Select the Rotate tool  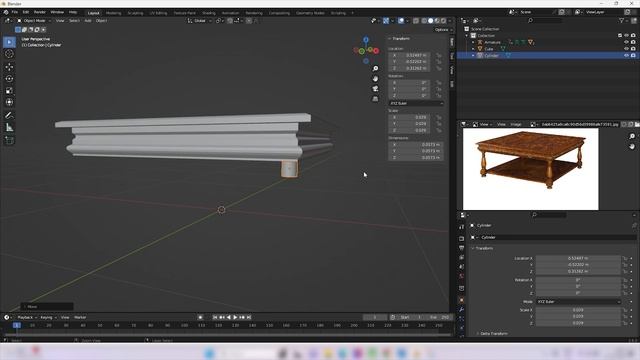click(x=9, y=79)
